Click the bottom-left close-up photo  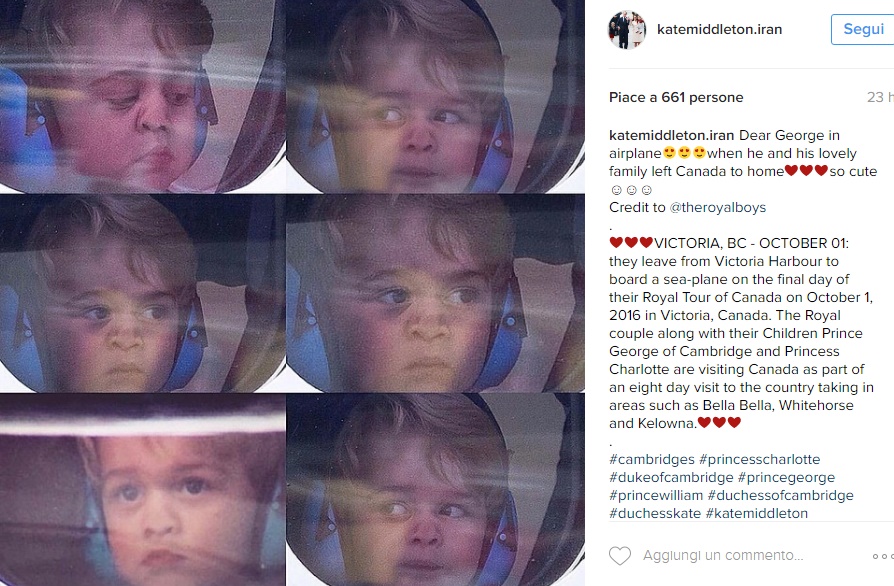point(143,490)
